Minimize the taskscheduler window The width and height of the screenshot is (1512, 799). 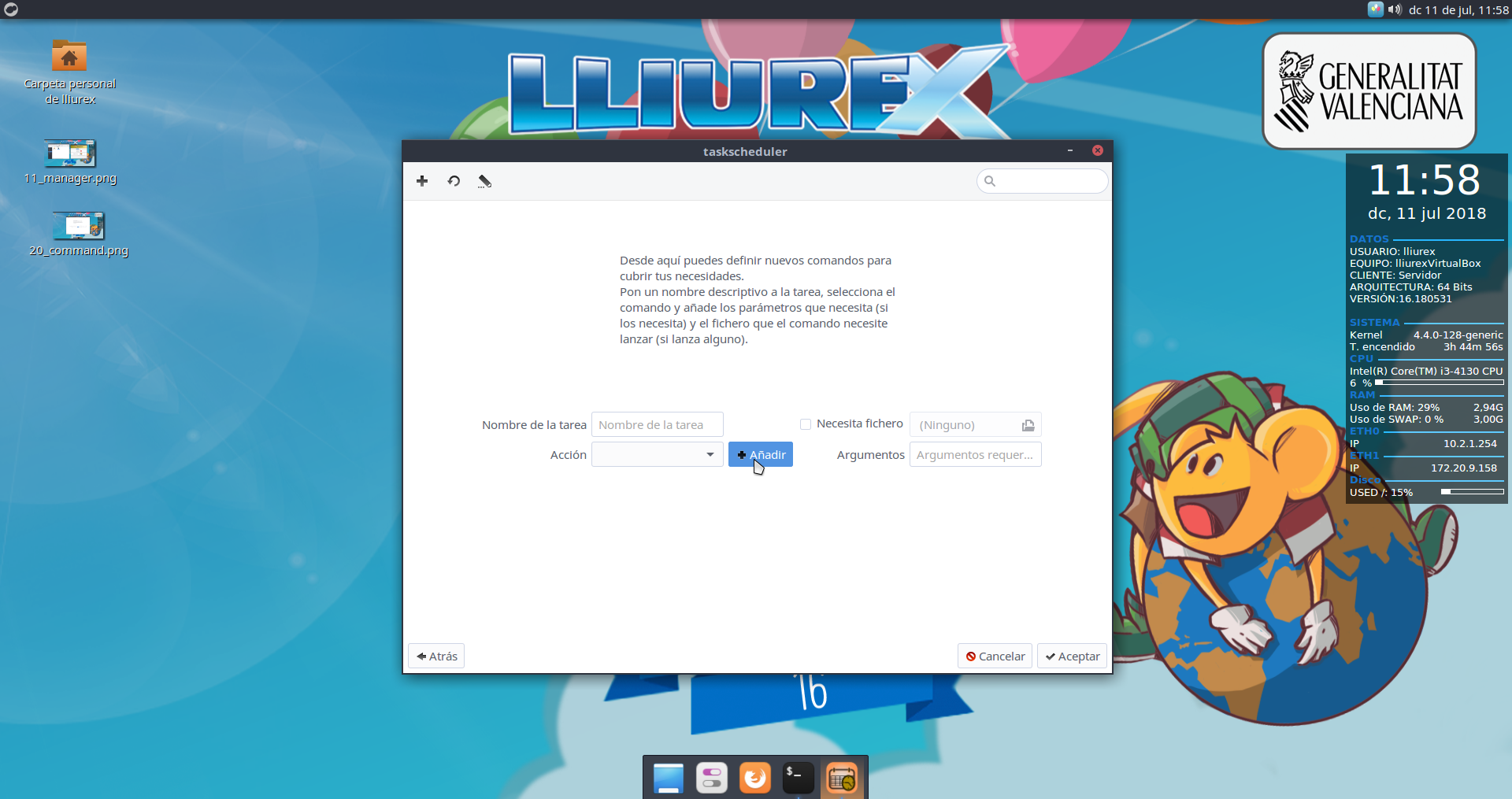point(1070,150)
